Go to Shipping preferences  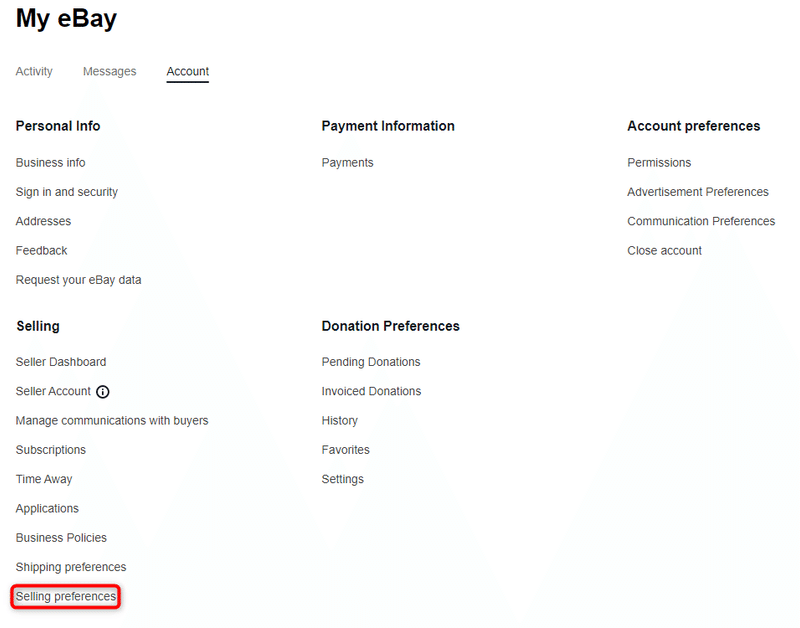pyautogui.click(x=71, y=567)
